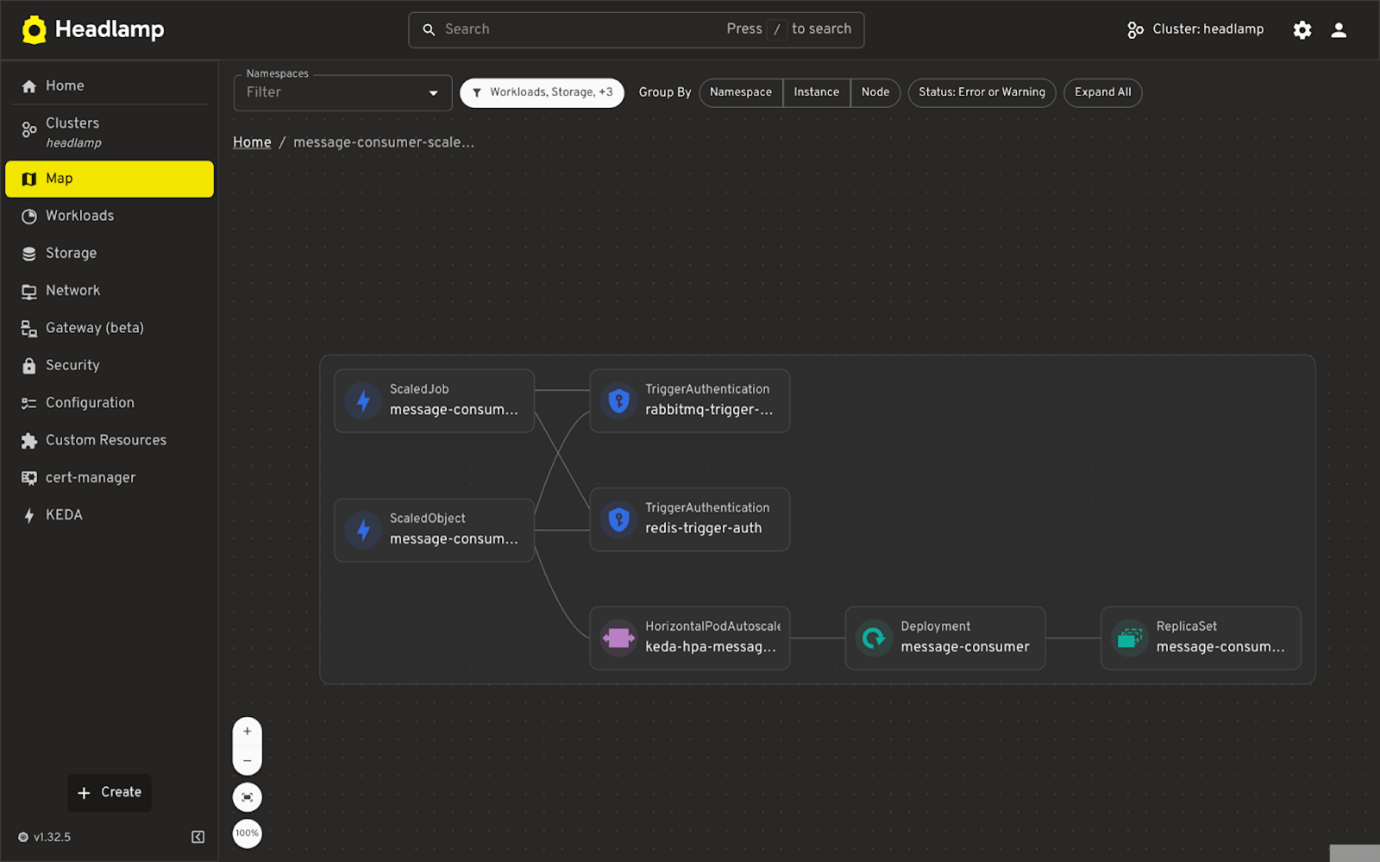Click the cluster icon beside Cluster: headlamp
The height and width of the screenshot is (862, 1380).
[x=1135, y=30]
